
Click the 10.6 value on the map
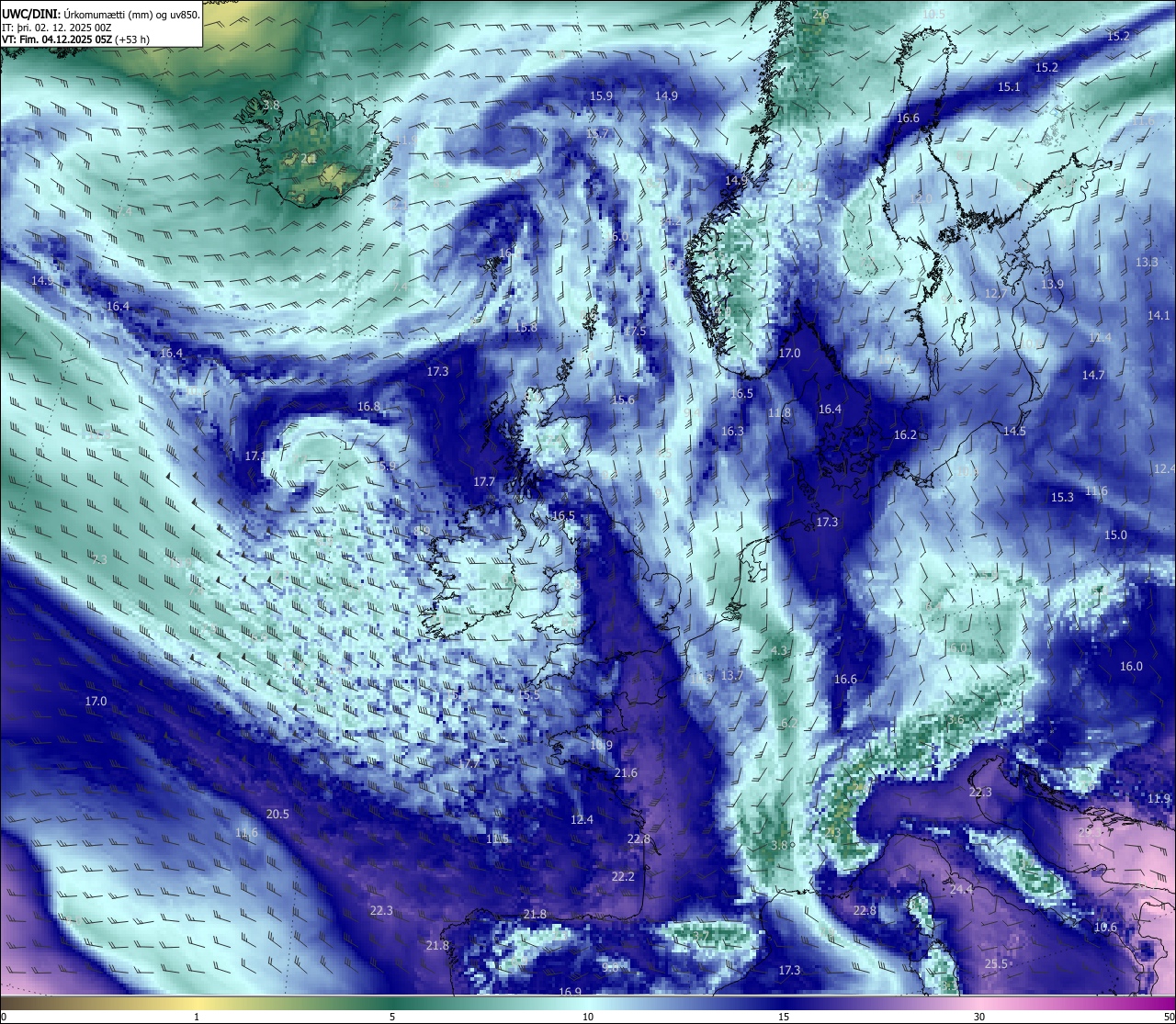[x=1105, y=928]
